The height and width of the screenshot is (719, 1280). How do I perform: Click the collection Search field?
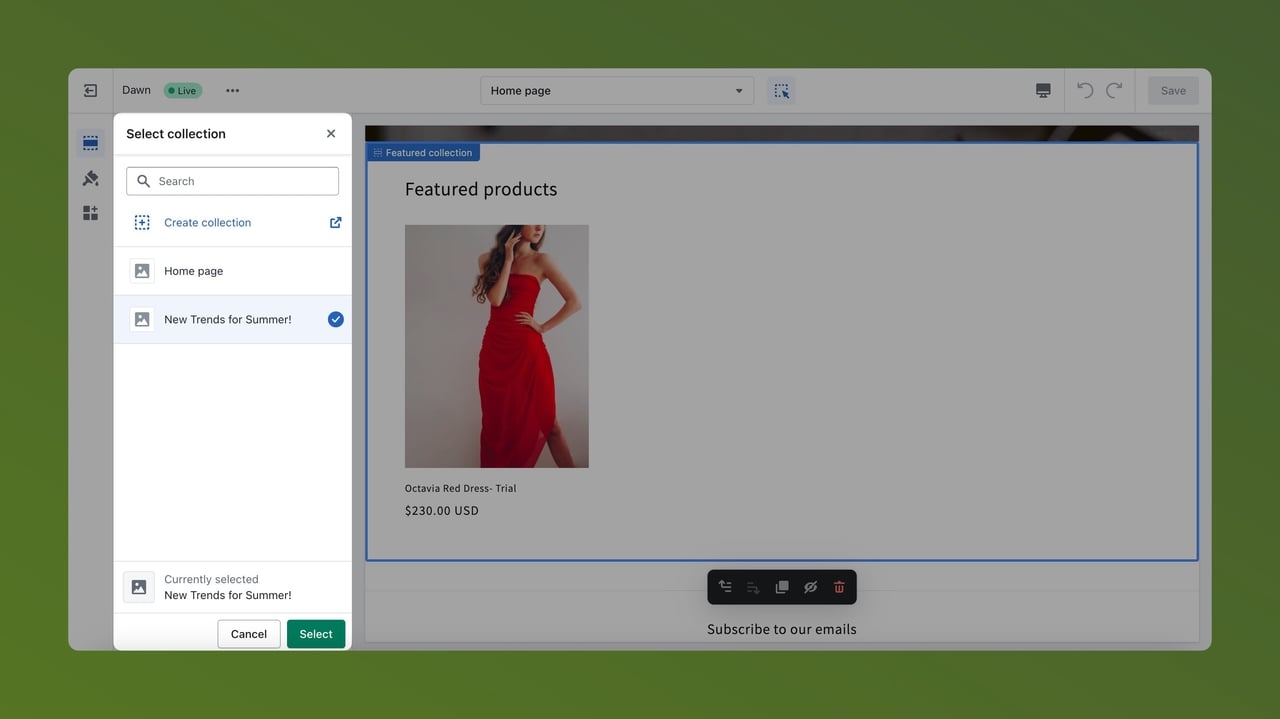232,181
